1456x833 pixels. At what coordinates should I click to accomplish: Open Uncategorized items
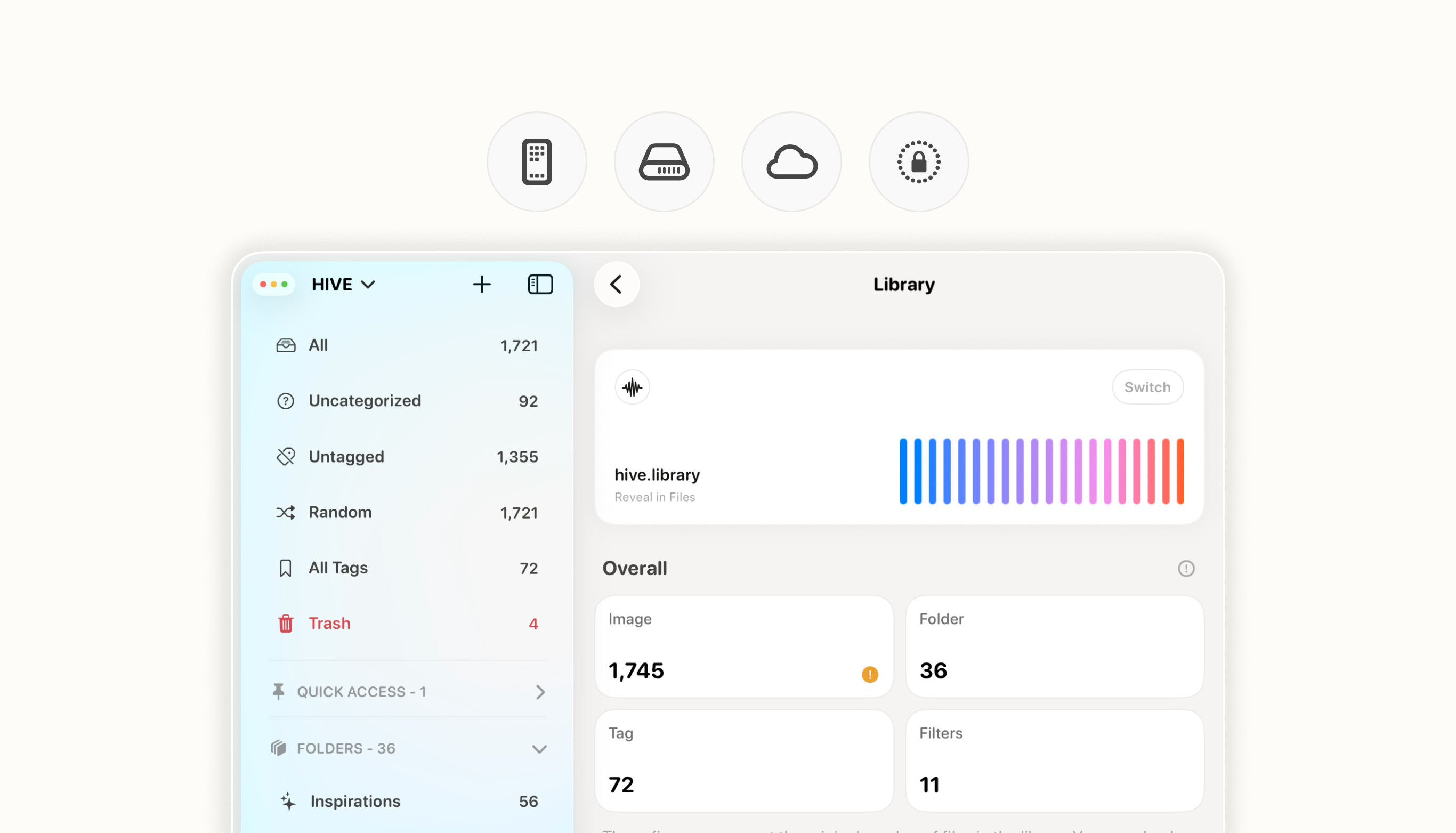click(407, 400)
